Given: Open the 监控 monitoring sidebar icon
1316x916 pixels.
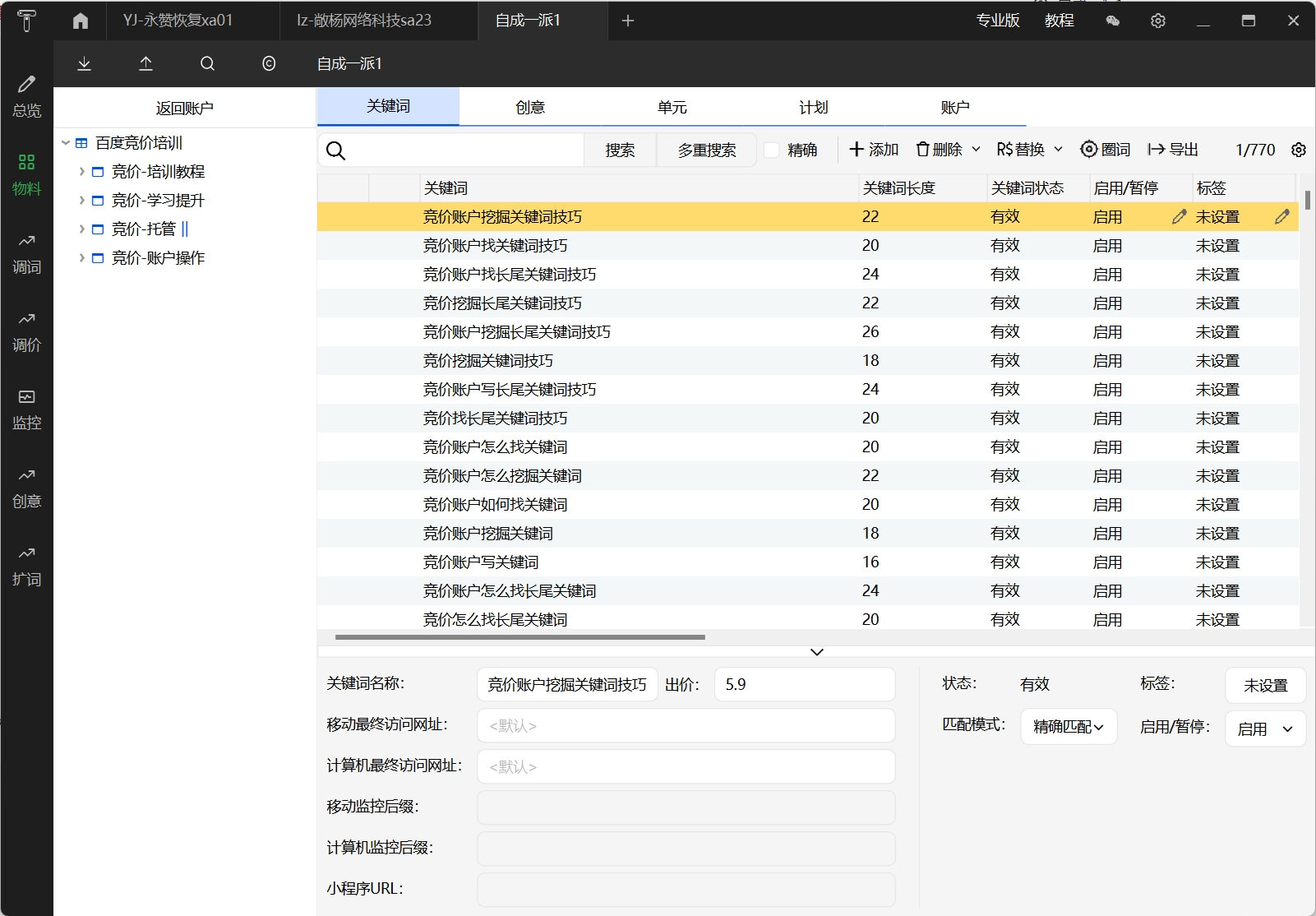Looking at the screenshot, I should (x=26, y=409).
